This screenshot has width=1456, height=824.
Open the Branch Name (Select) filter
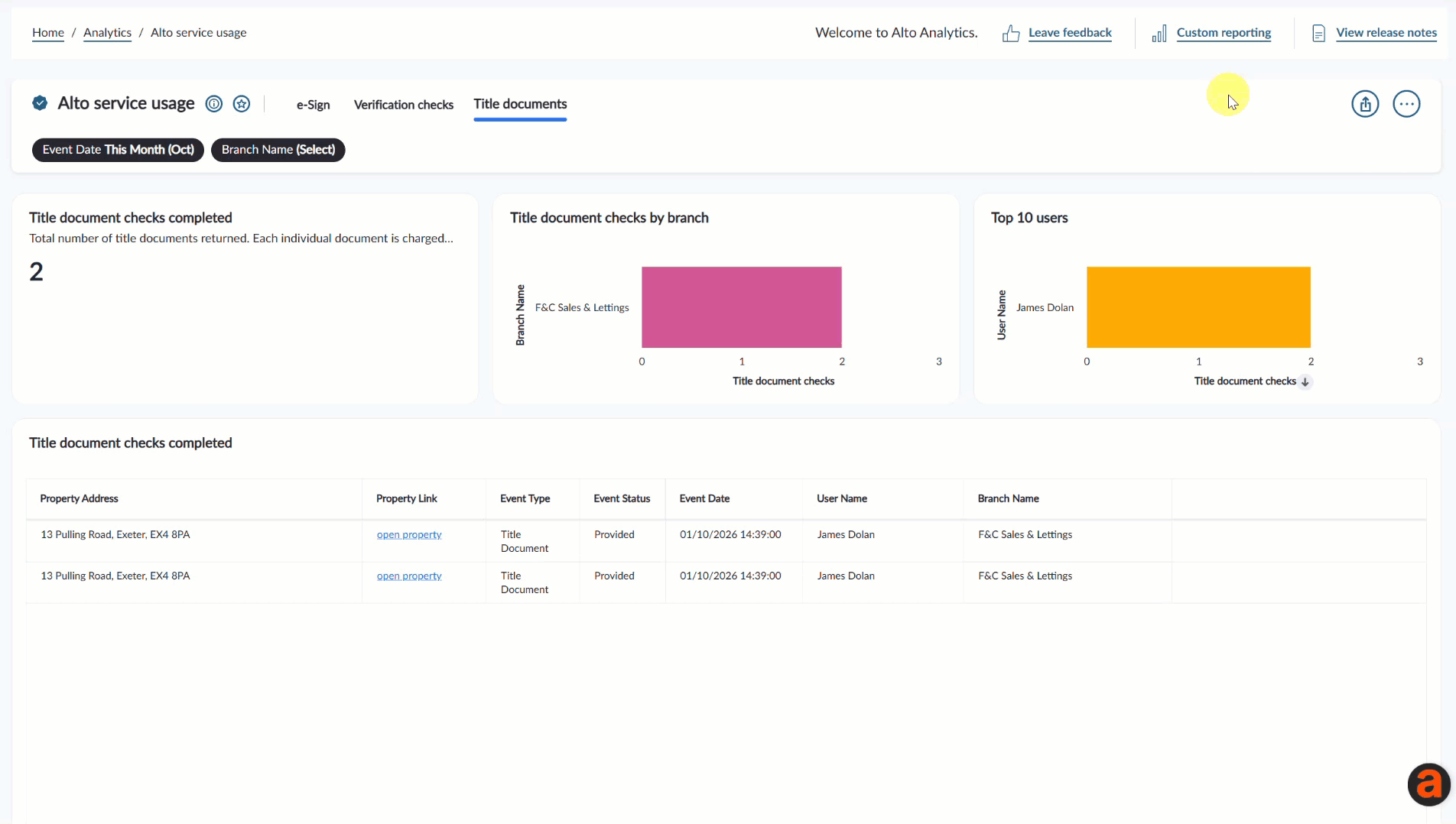[278, 150]
